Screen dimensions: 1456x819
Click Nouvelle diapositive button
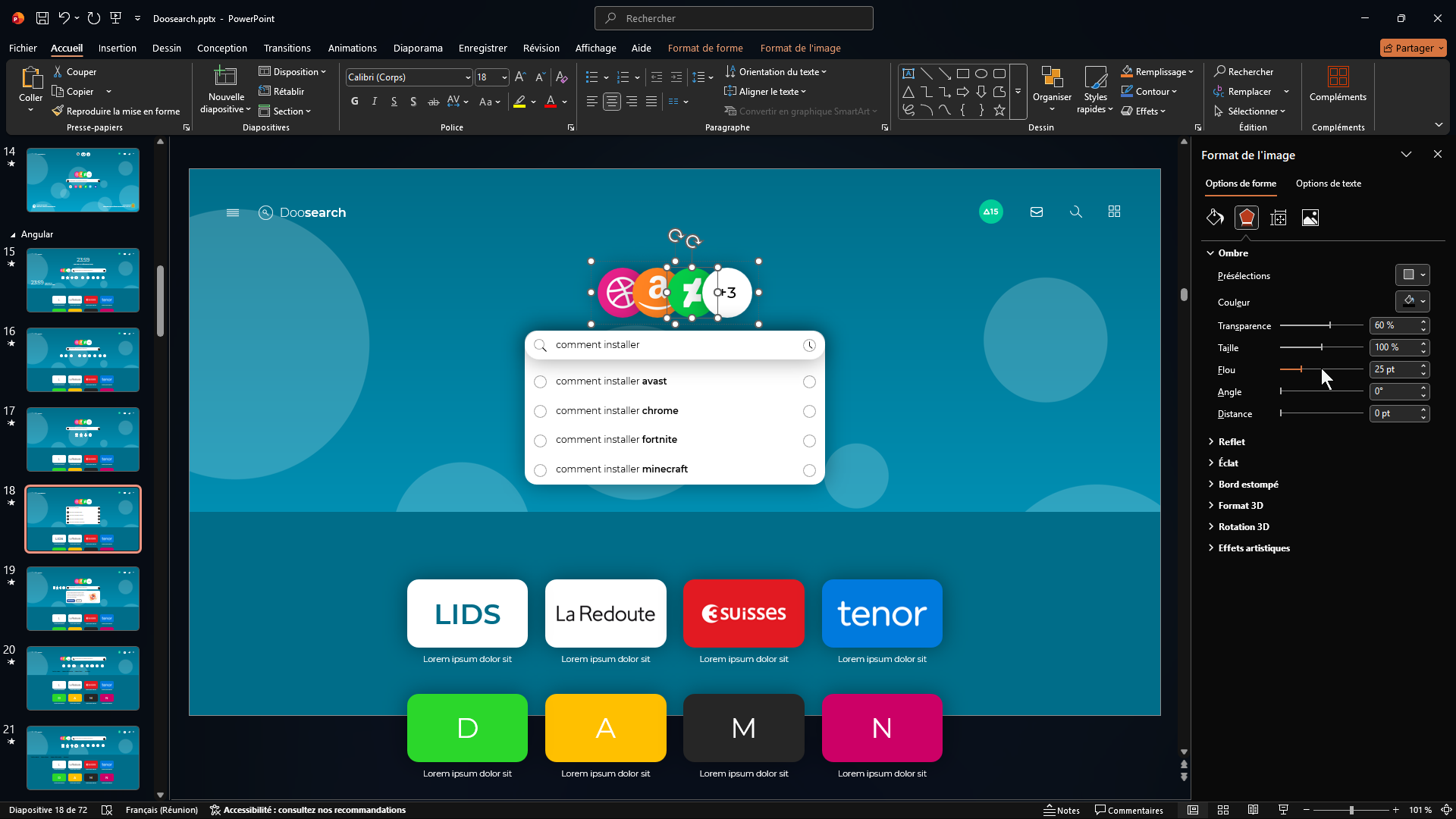226,78
